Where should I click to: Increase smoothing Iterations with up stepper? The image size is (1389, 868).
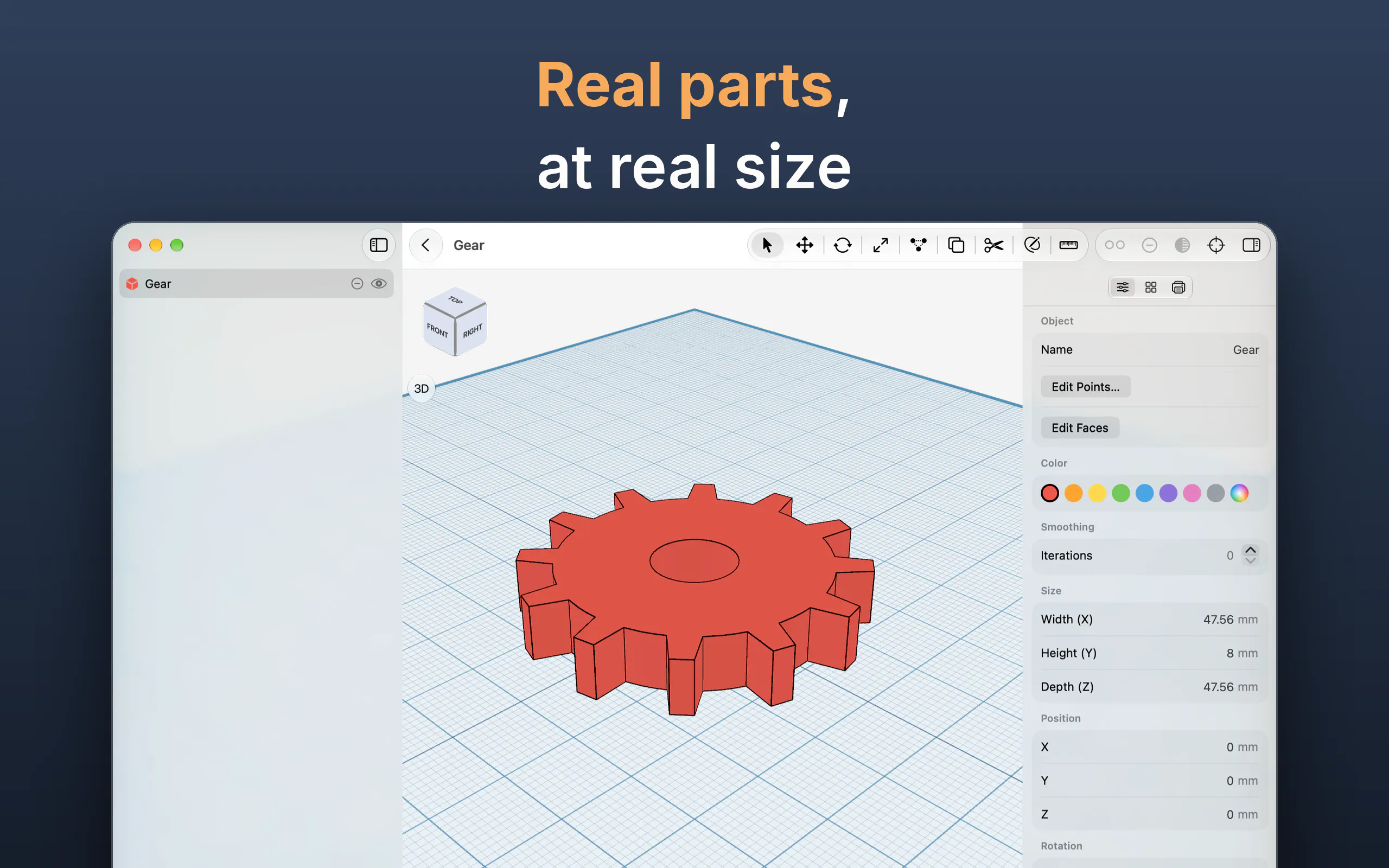pos(1250,550)
